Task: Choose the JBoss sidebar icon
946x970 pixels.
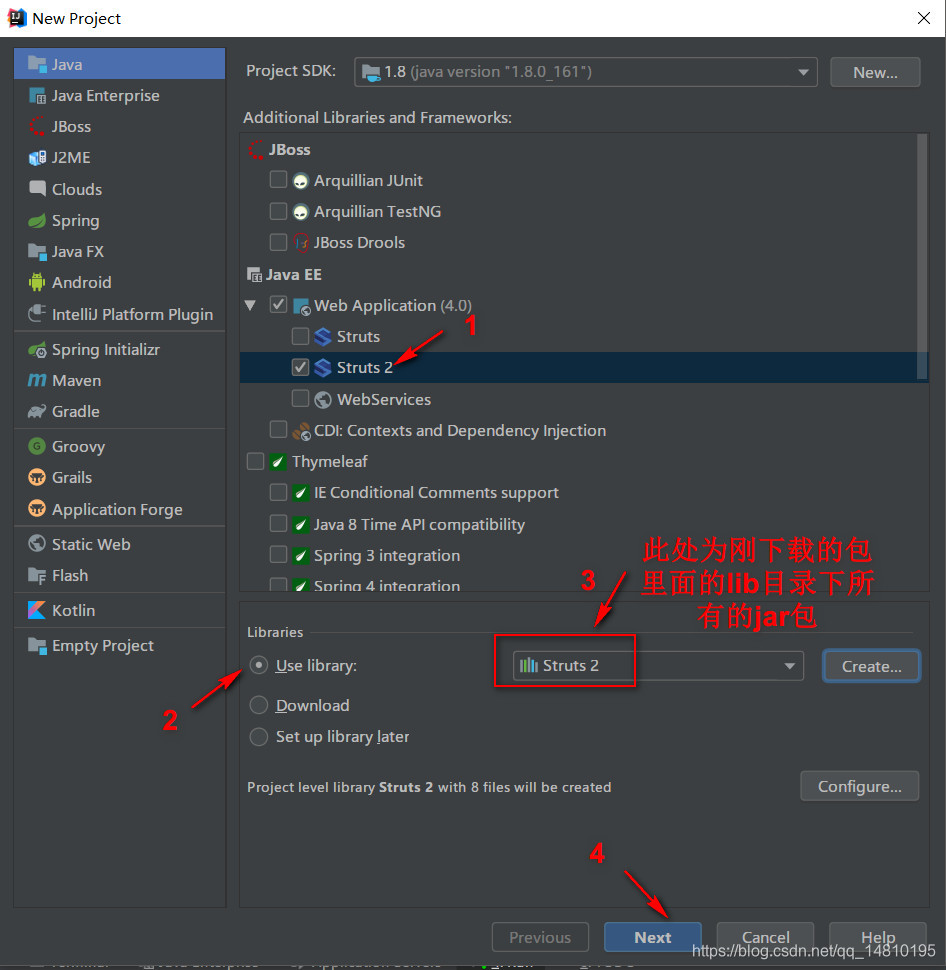Action: pyautogui.click(x=37, y=126)
